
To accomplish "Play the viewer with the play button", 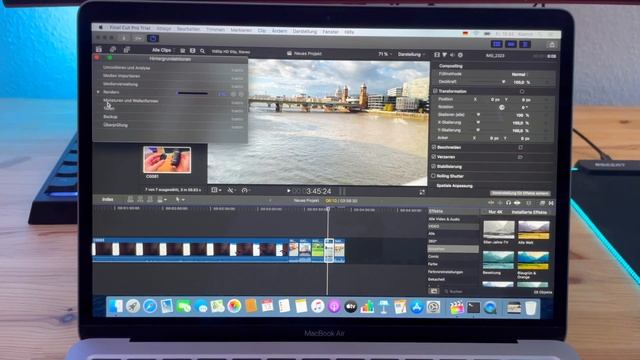I will (289, 191).
